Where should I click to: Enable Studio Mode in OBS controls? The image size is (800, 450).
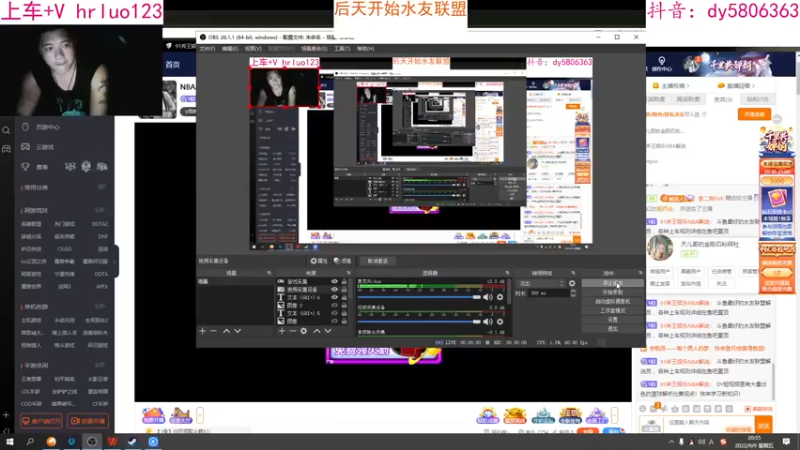612,311
